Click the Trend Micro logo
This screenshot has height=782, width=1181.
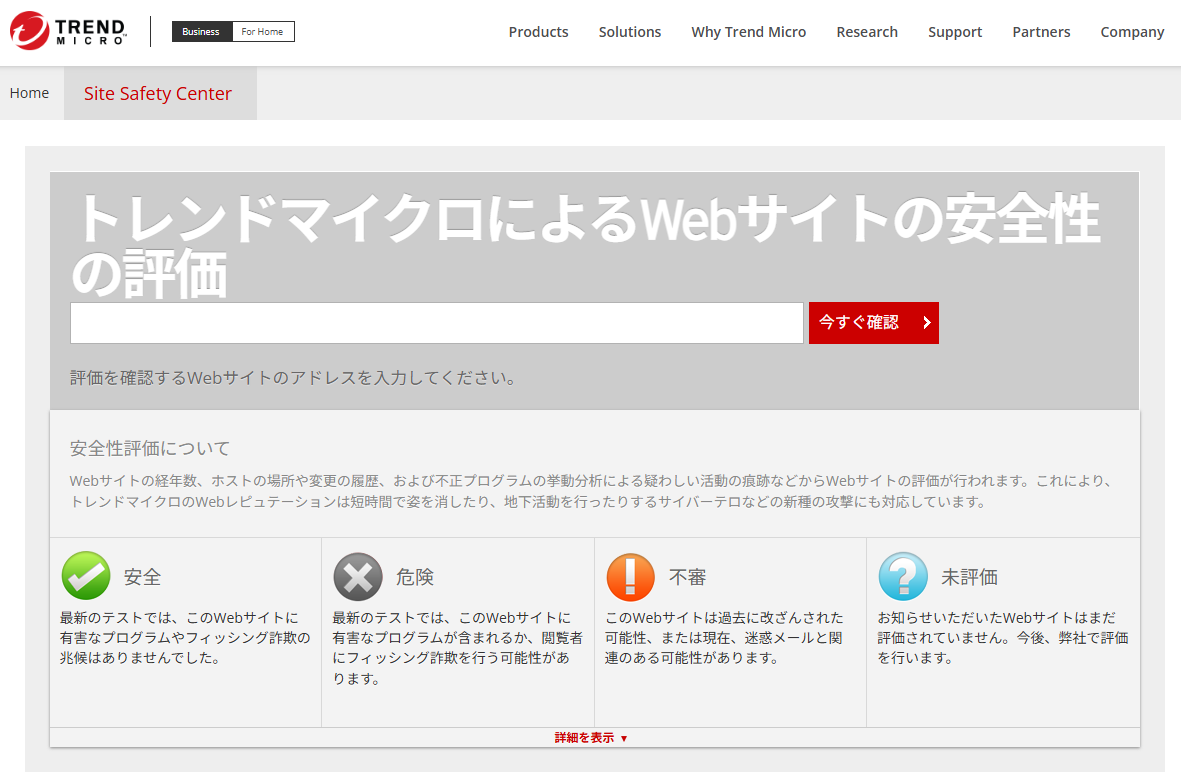pos(69,31)
